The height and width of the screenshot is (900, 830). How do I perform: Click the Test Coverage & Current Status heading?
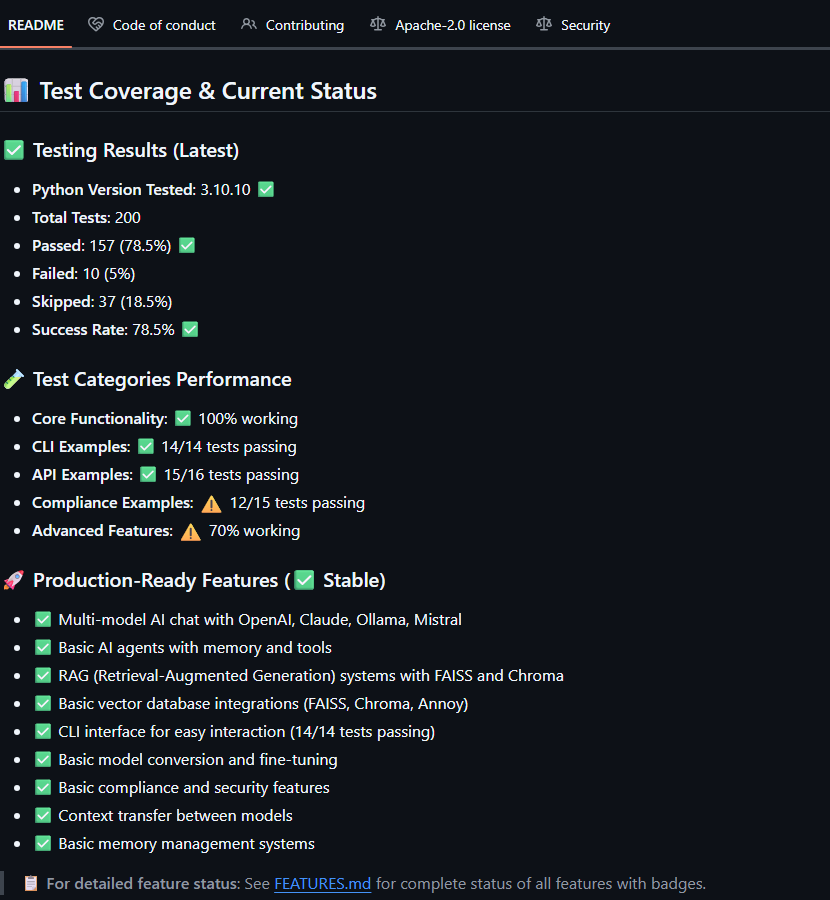(208, 91)
